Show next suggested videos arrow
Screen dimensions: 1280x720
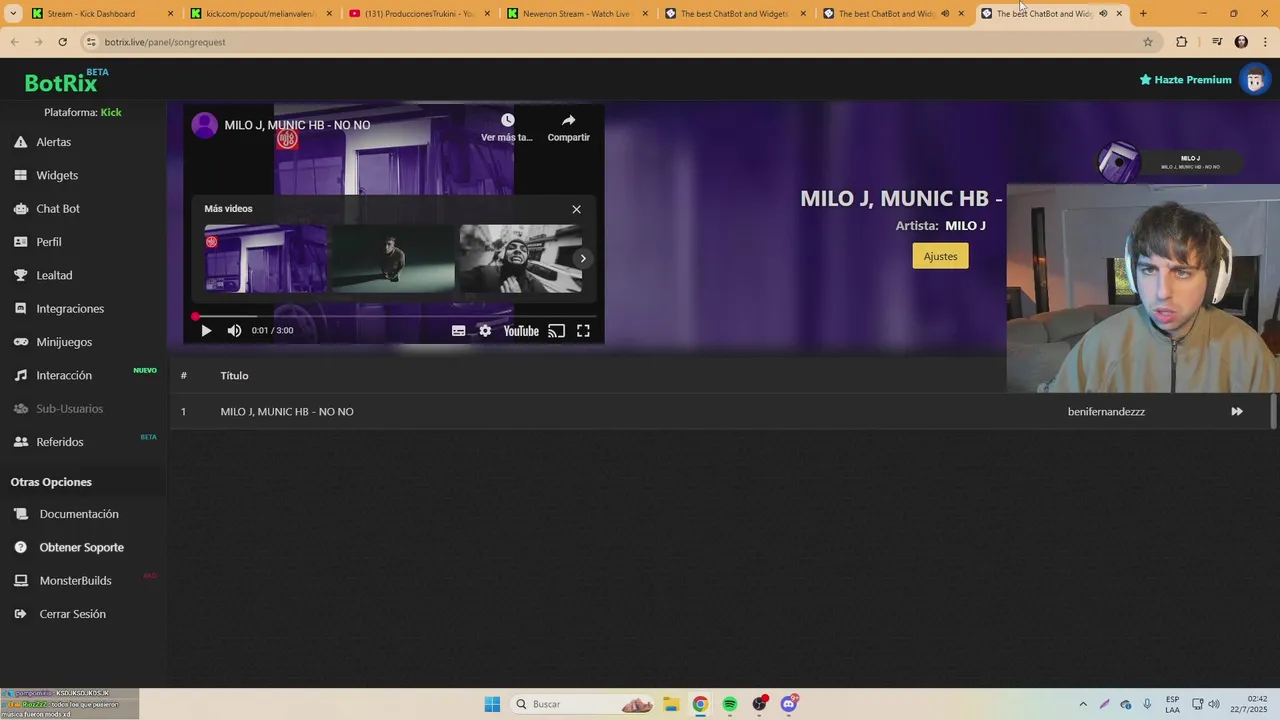point(583,258)
